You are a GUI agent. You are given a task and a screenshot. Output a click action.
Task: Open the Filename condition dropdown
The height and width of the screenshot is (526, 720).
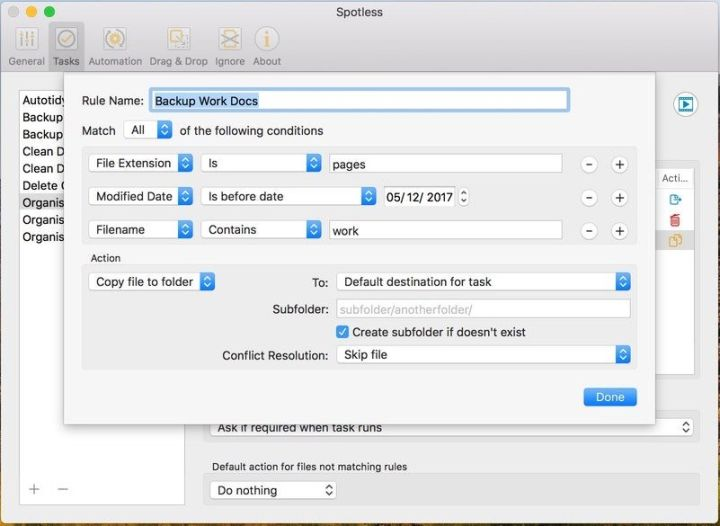click(x=141, y=229)
